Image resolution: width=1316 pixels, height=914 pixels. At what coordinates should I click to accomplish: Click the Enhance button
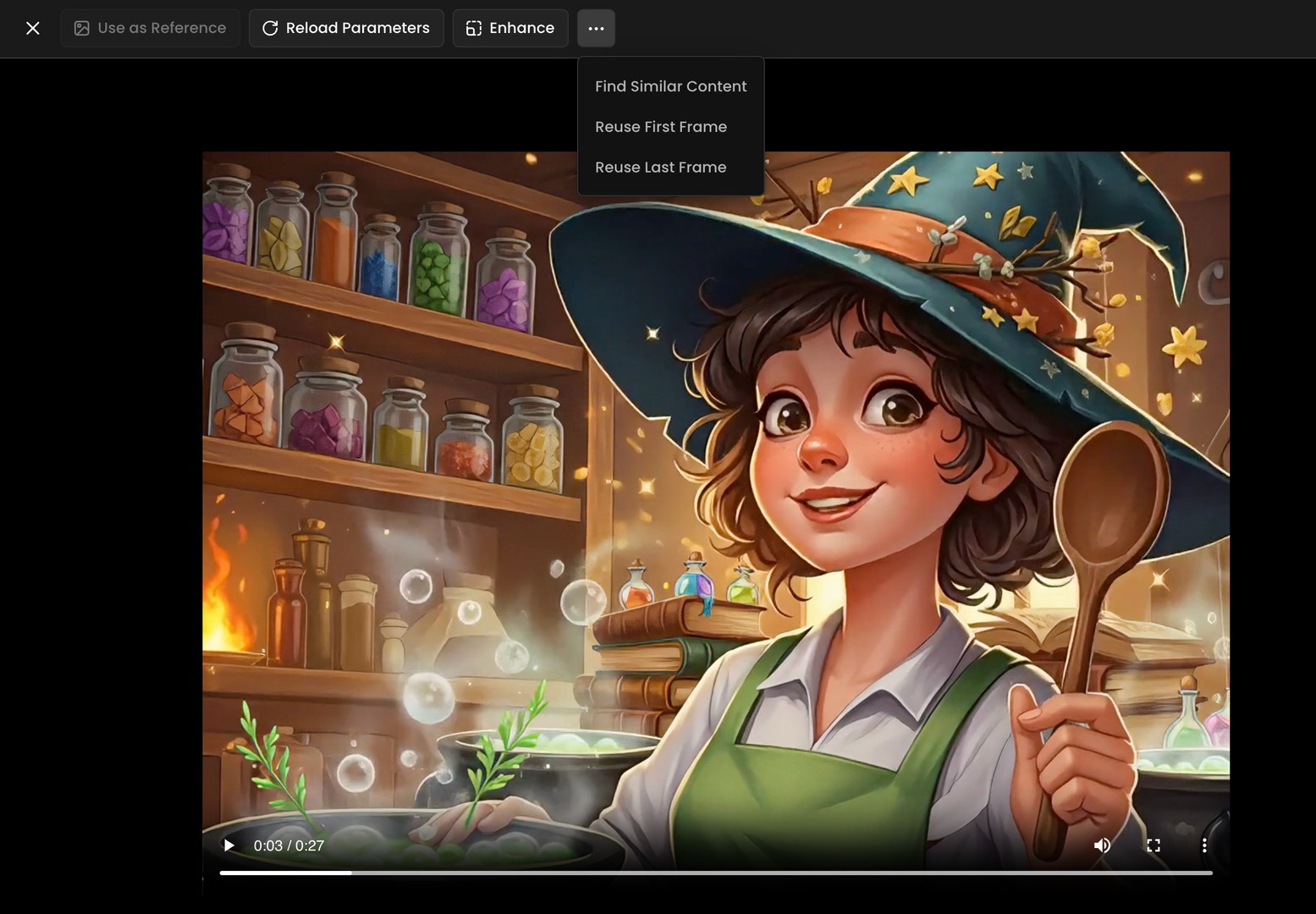(x=510, y=28)
